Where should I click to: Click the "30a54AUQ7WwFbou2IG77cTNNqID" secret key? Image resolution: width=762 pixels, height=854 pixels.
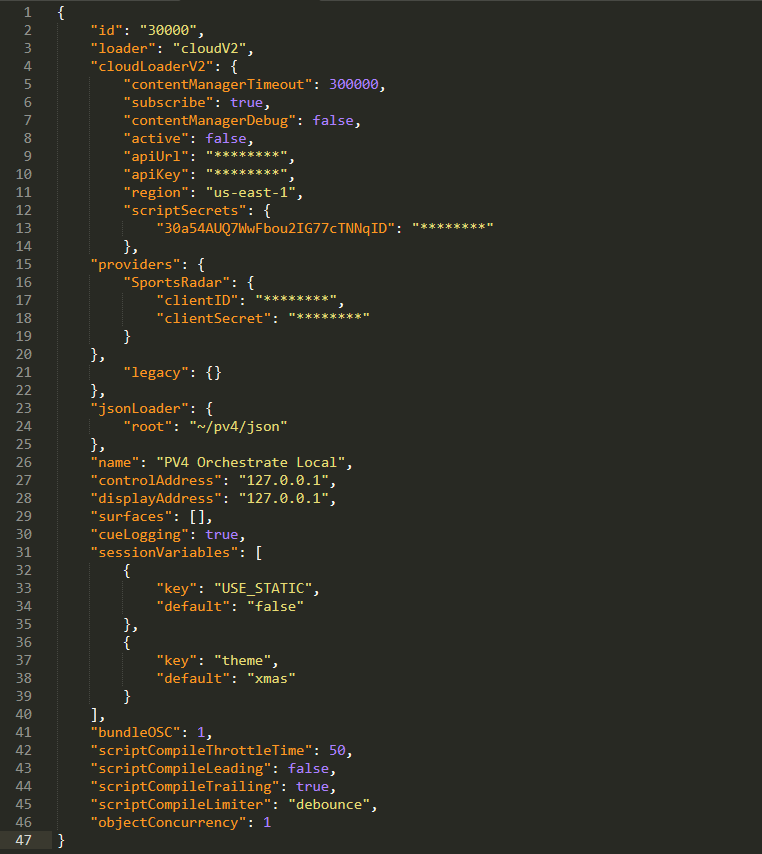(x=275, y=228)
